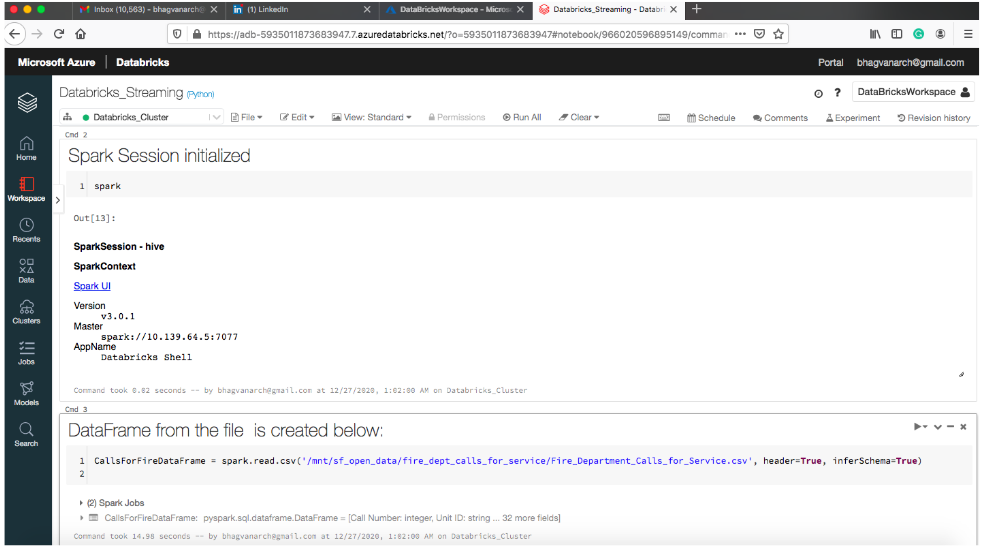Bookmark this page with the star icon
This screenshot has width=986, height=555.
click(778, 34)
